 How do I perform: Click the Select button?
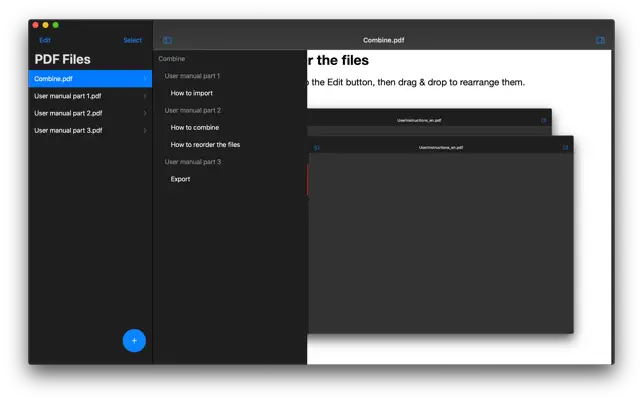tap(132, 40)
